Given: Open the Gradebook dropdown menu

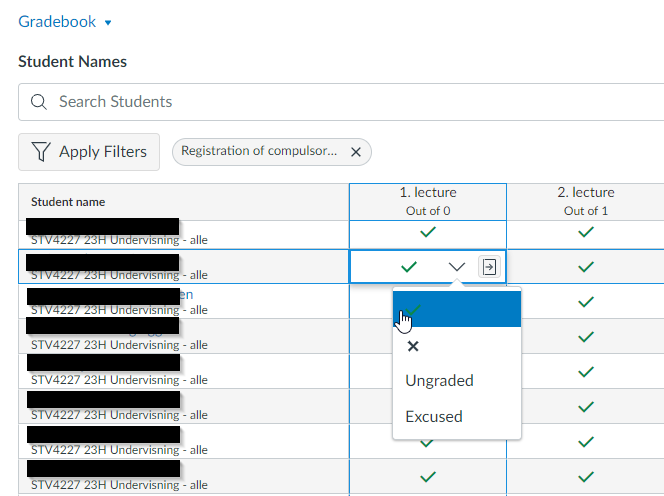Looking at the screenshot, I should [x=65, y=22].
